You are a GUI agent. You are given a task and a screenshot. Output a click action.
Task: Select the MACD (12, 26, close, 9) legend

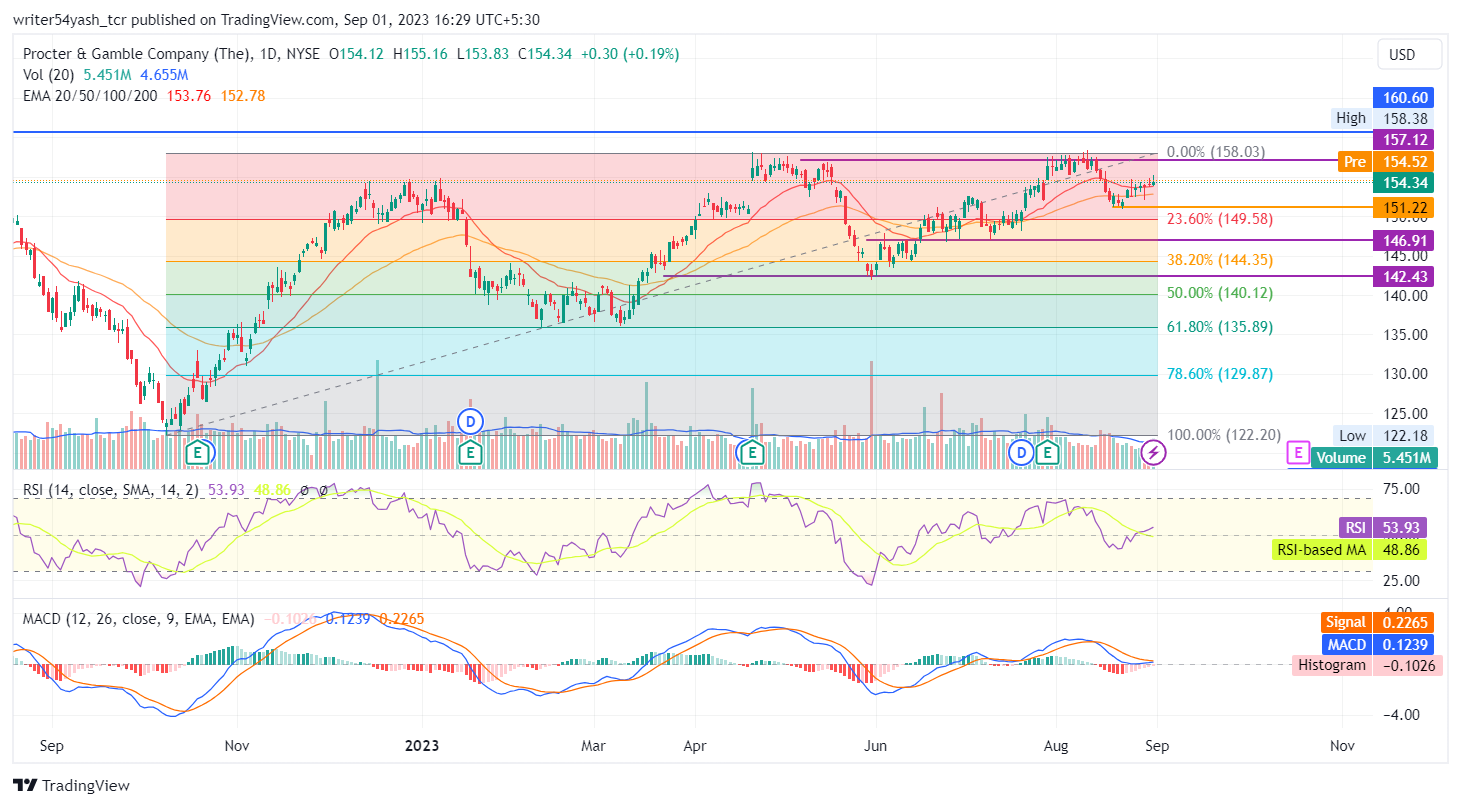tap(139, 619)
